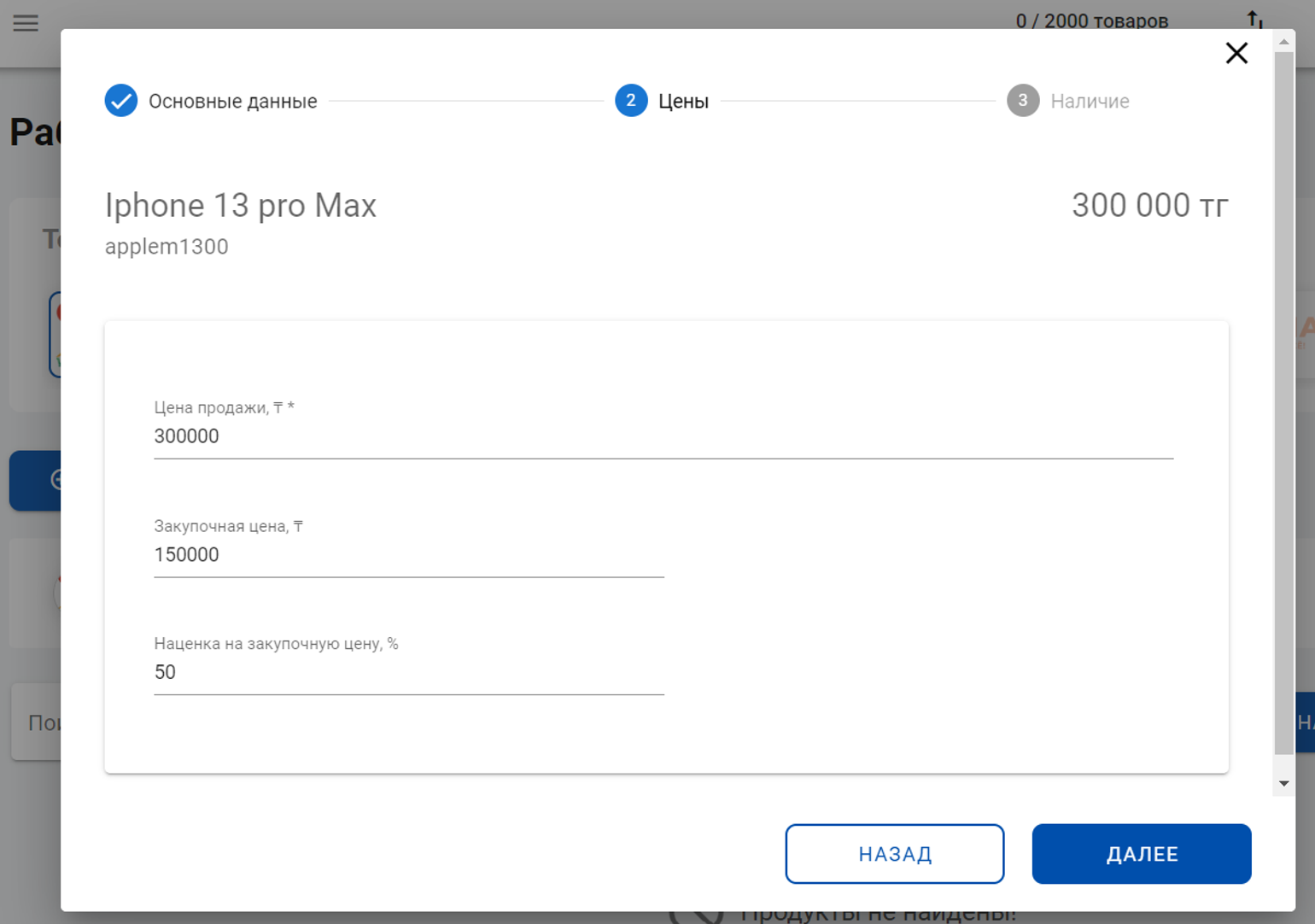Click the applem1300 product code
Screen dimensions: 1315x924
click(167, 247)
